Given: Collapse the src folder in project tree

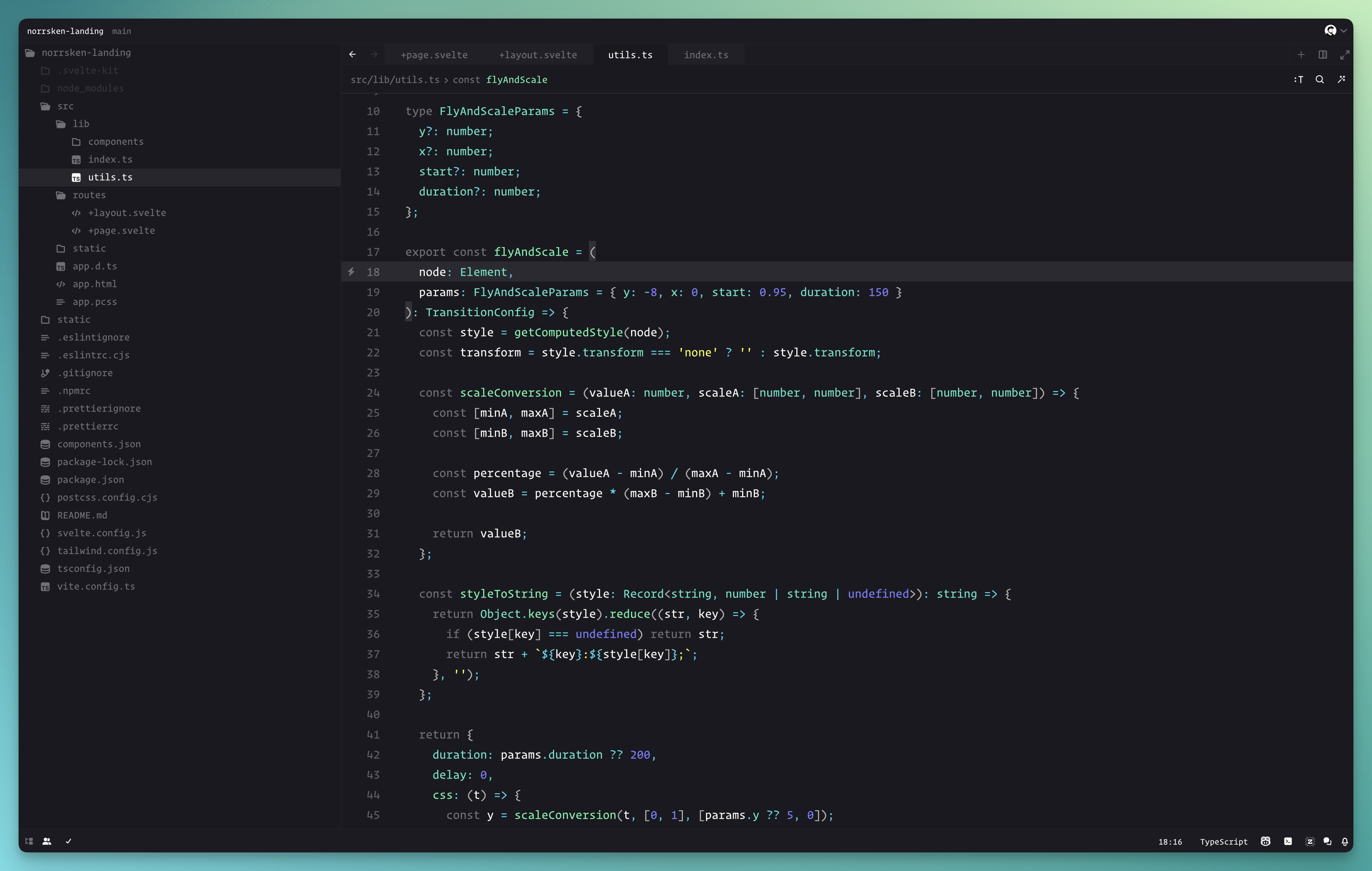Looking at the screenshot, I should pos(180,106).
